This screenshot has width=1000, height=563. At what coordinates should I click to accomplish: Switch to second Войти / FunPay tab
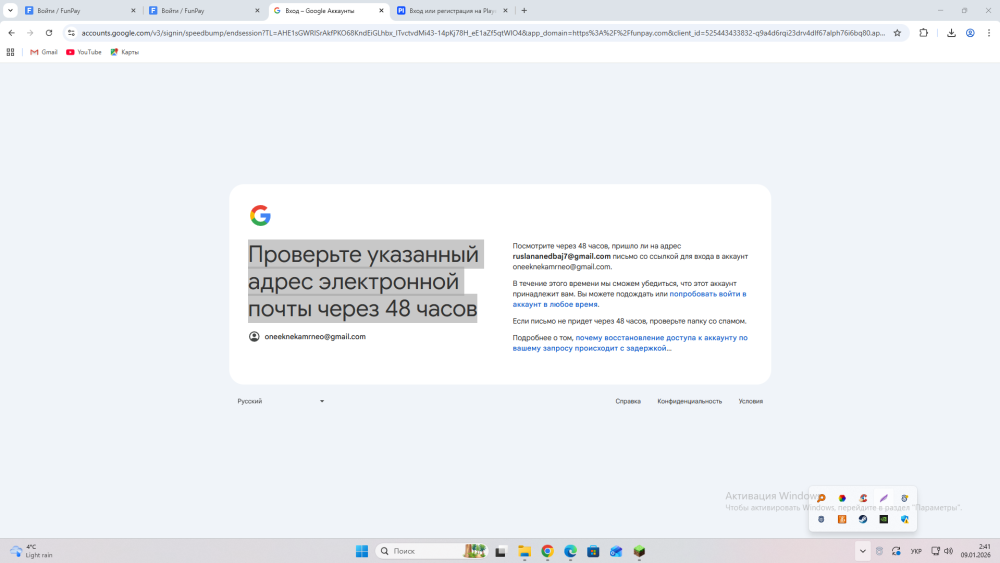pos(204,11)
